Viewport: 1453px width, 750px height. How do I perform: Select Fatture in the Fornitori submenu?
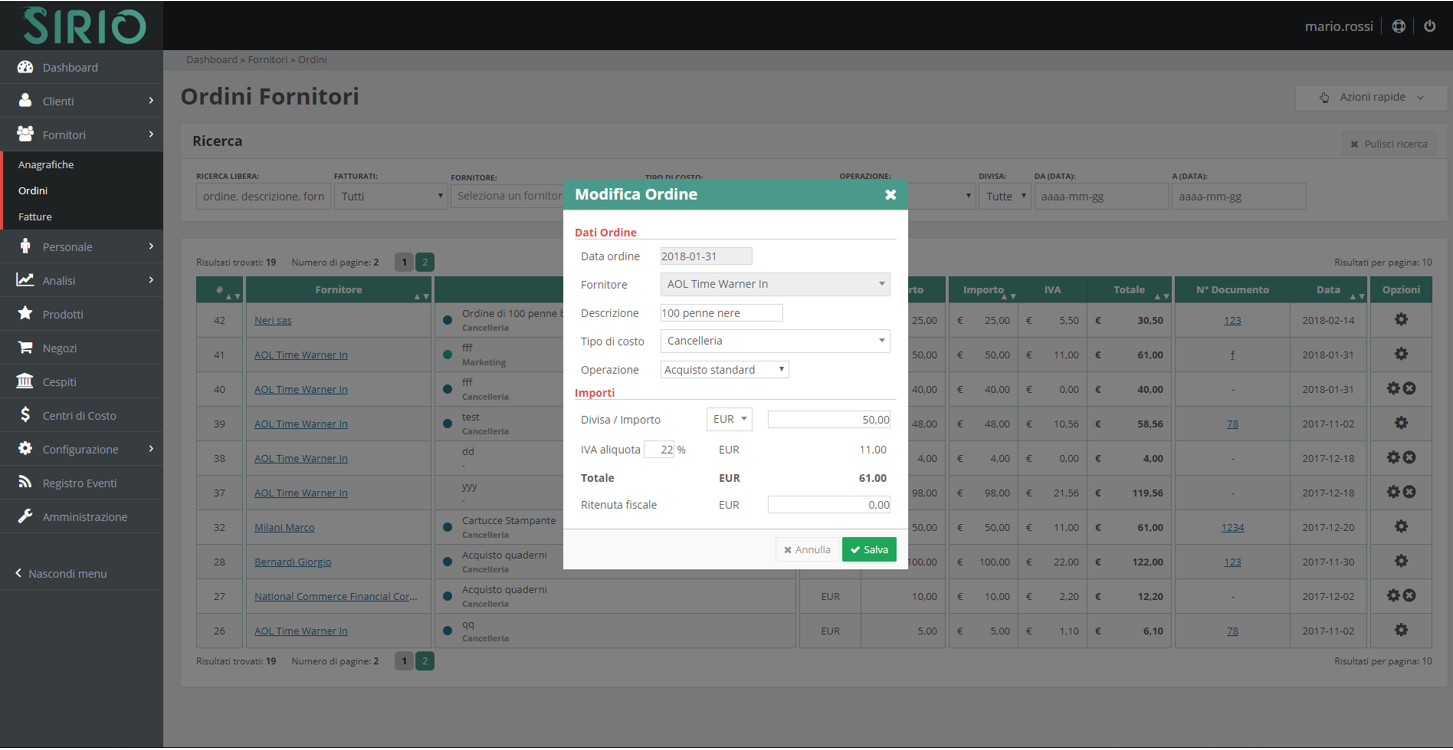[35, 216]
